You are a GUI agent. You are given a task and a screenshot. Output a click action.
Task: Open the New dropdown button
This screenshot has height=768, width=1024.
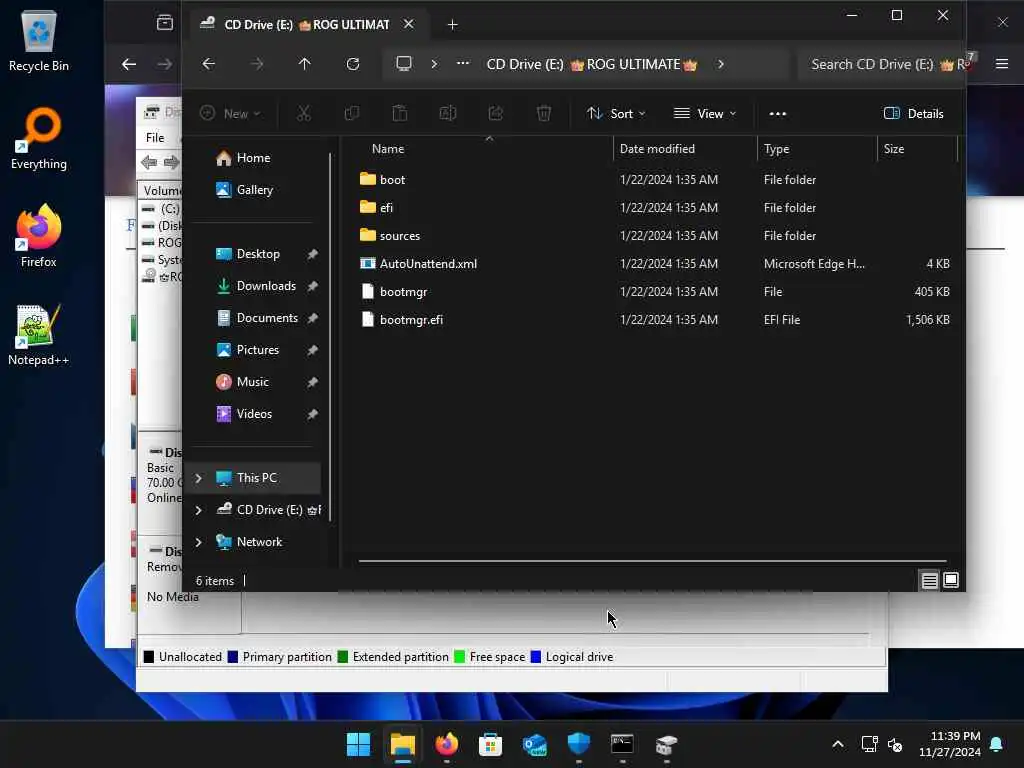pos(230,114)
